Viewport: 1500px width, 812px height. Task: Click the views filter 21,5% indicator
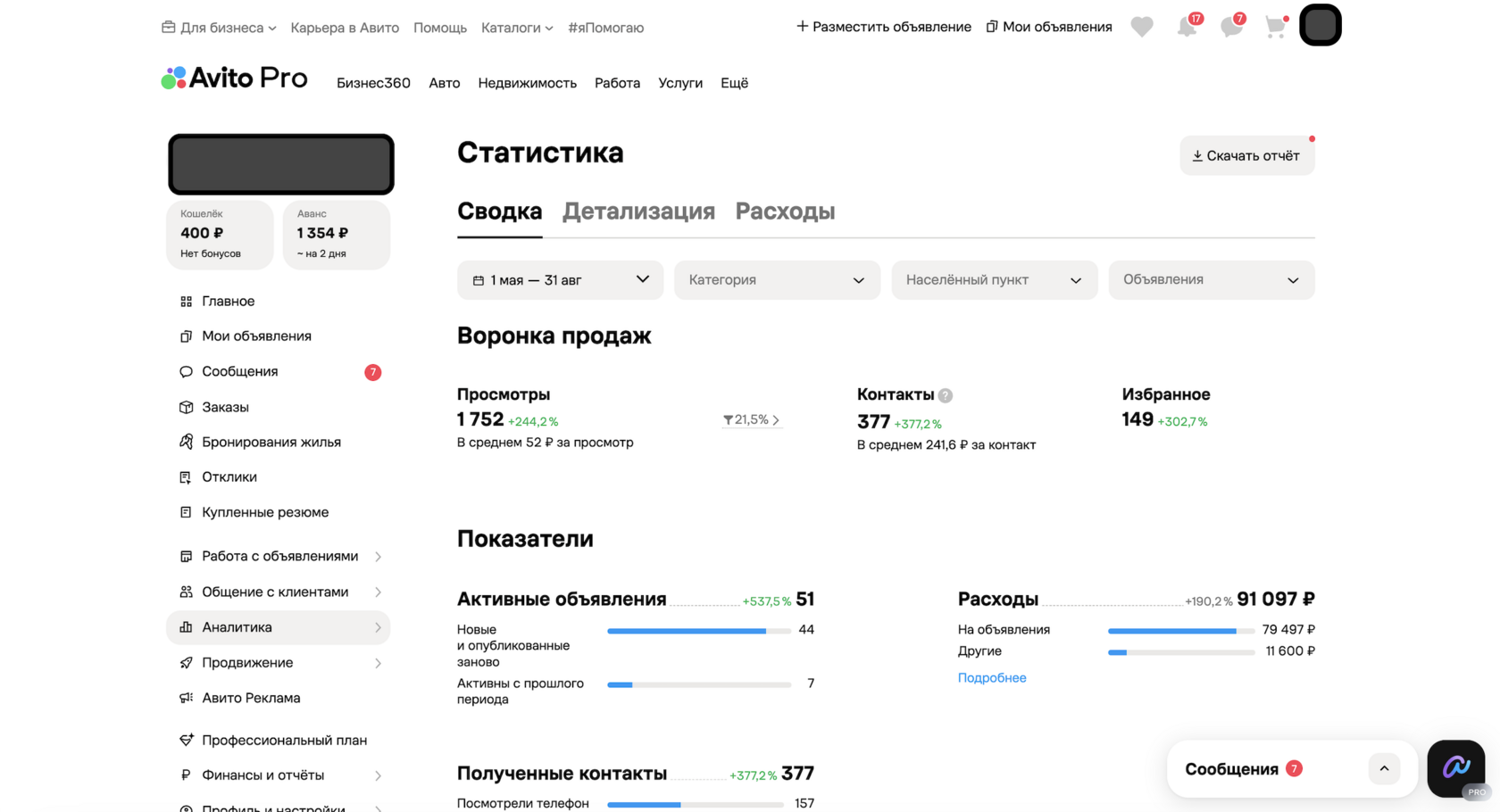(752, 419)
